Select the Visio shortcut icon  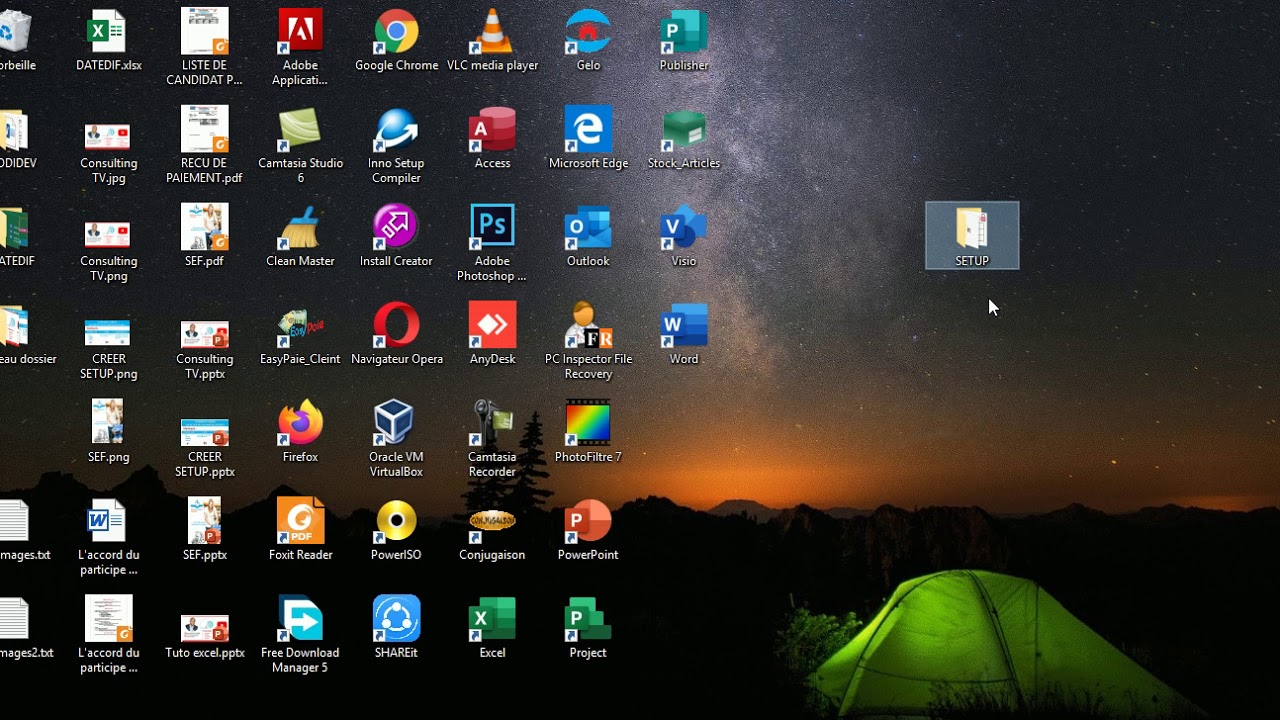[x=684, y=228]
